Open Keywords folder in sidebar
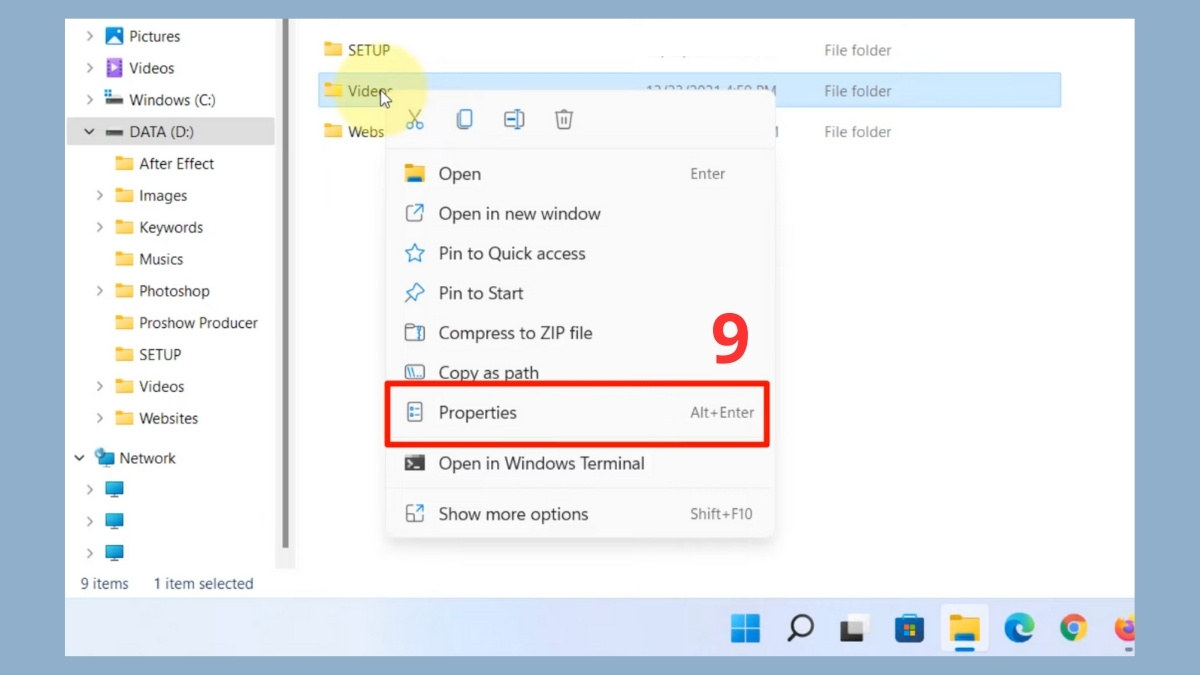The height and width of the screenshot is (675, 1200). coord(171,228)
